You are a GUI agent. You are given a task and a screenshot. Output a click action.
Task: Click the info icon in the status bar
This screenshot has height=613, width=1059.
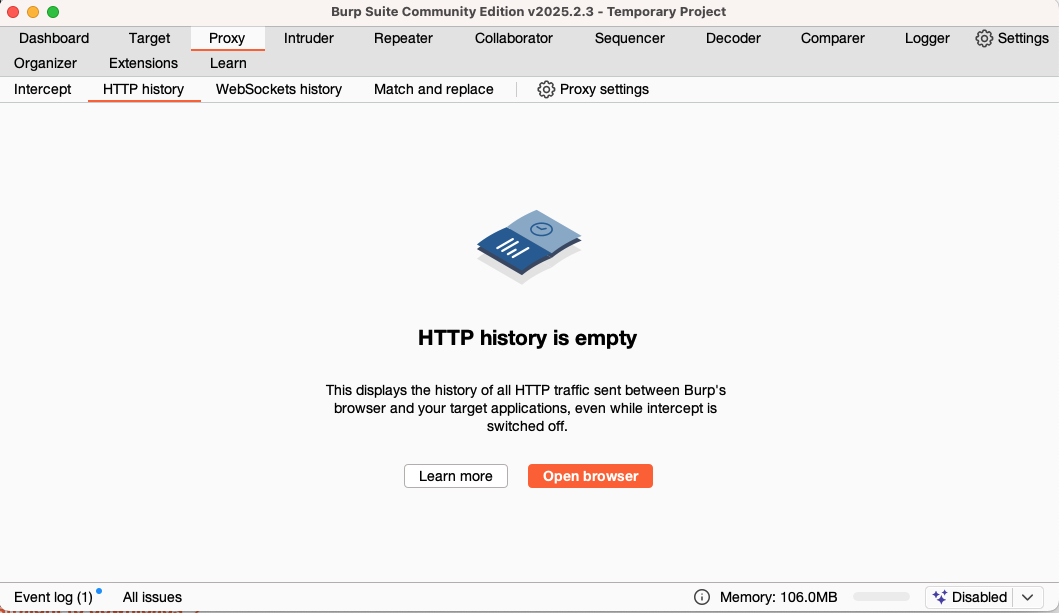click(x=703, y=597)
